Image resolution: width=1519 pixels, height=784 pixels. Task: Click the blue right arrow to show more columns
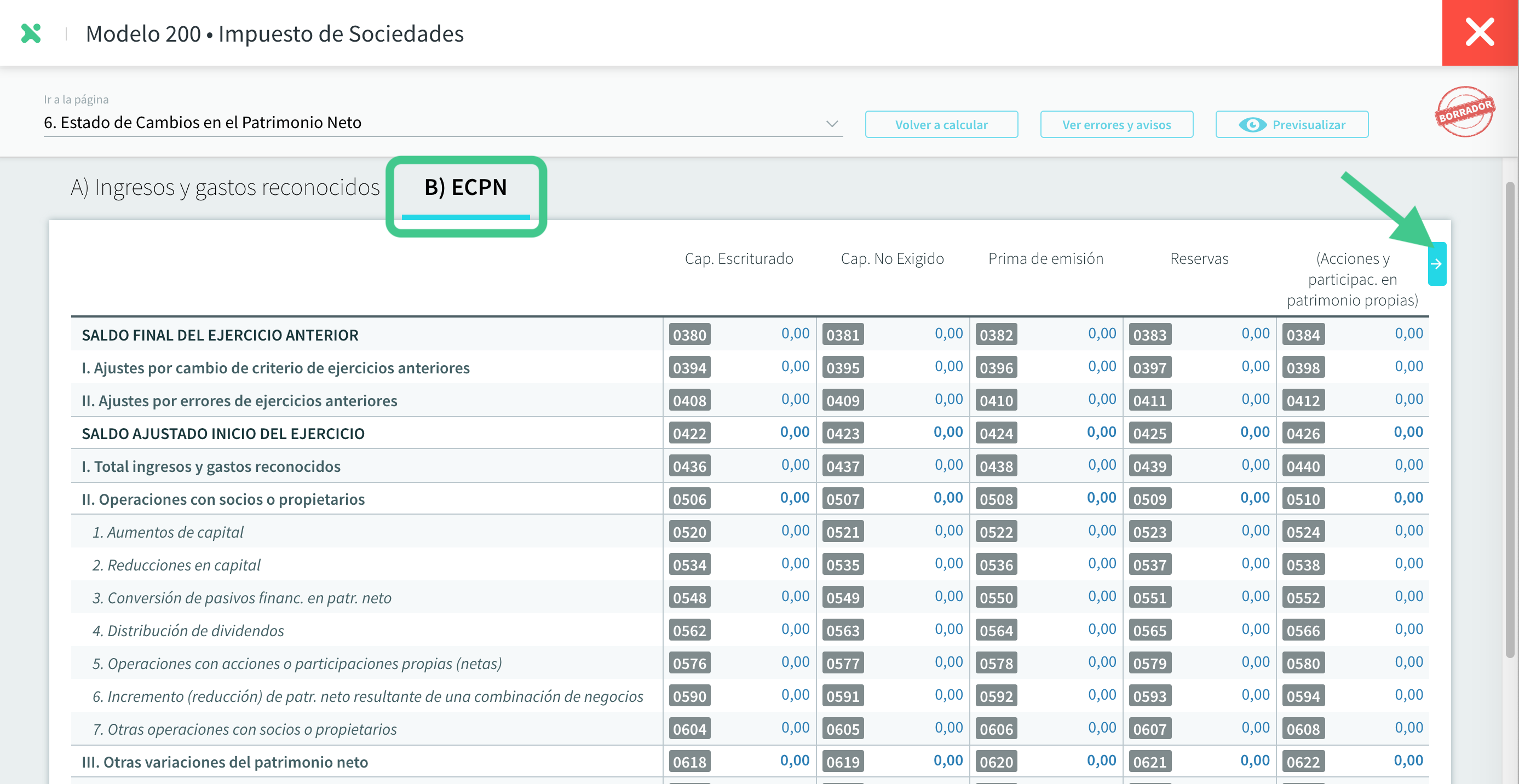(1436, 264)
